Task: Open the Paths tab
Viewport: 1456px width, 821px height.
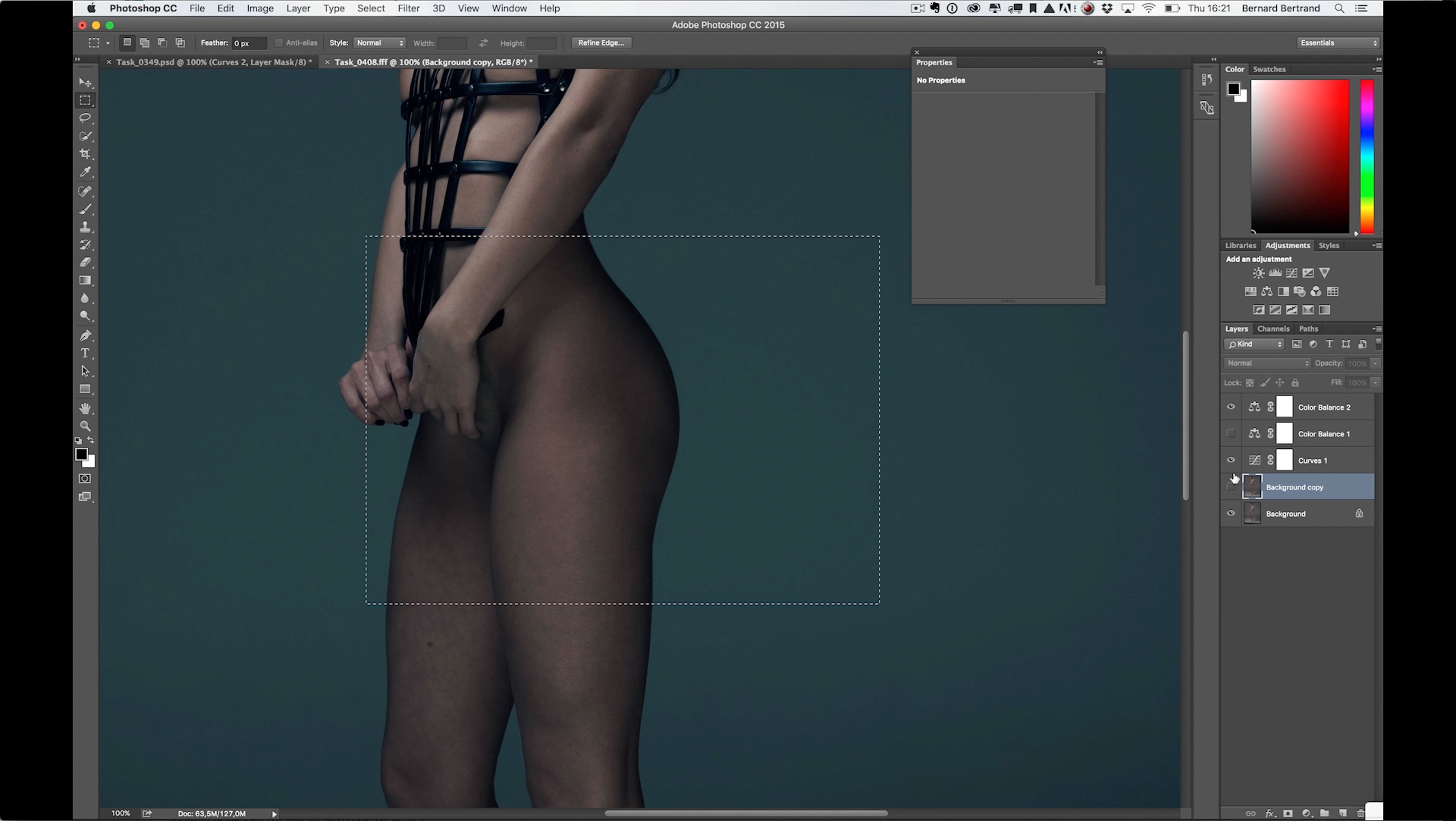Action: tap(1308, 329)
